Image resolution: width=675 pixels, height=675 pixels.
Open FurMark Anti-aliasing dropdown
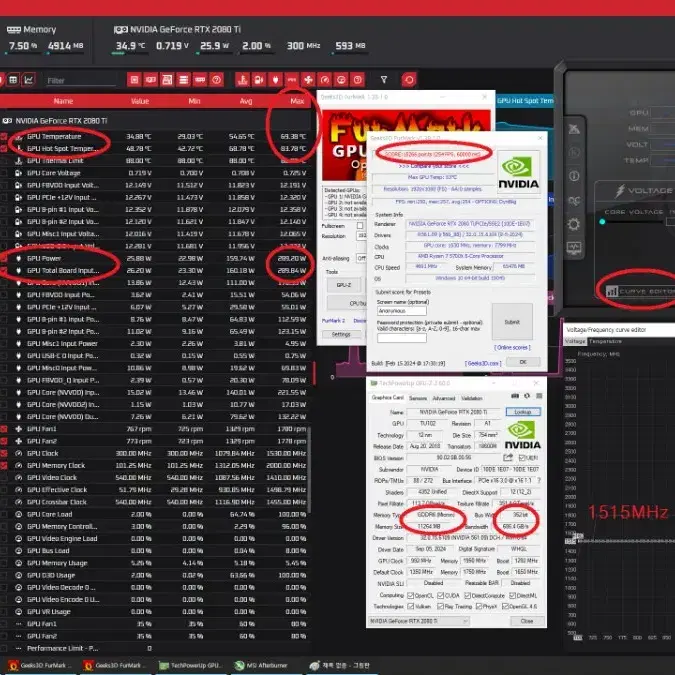(361, 258)
